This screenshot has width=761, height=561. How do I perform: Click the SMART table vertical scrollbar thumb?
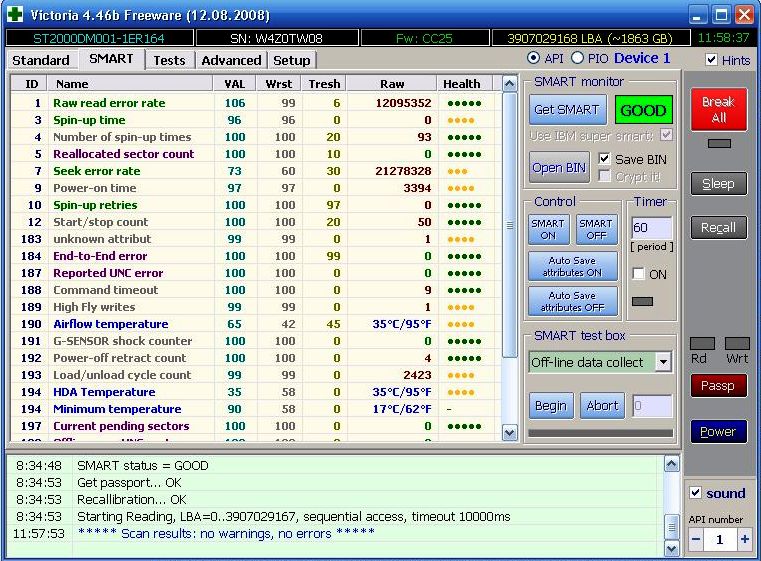pos(509,225)
